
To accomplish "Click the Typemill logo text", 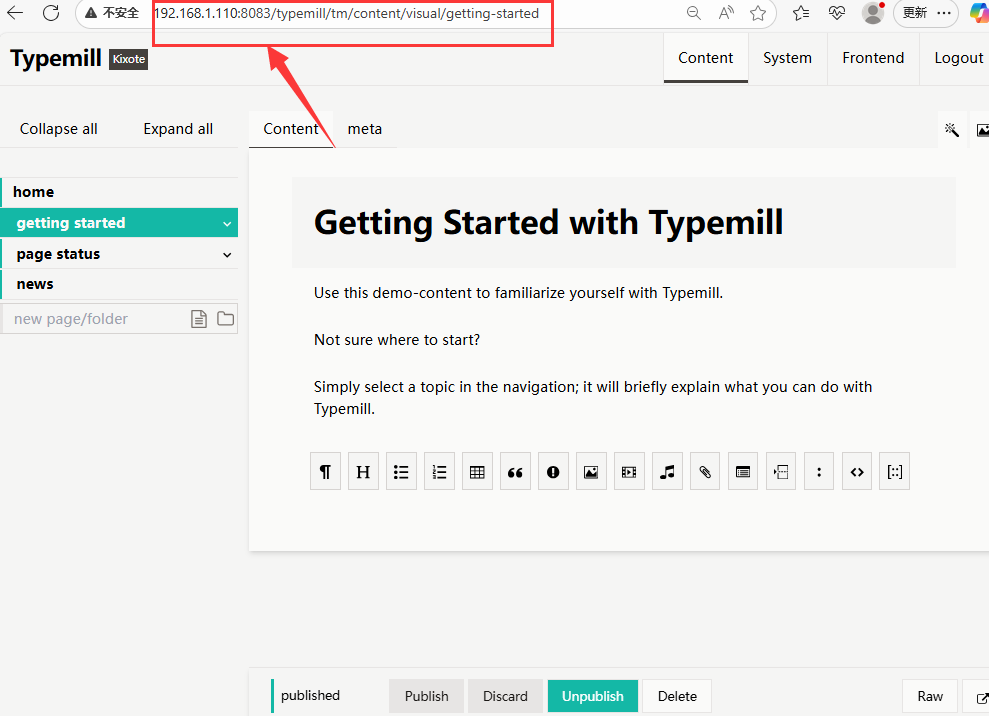I will (56, 58).
